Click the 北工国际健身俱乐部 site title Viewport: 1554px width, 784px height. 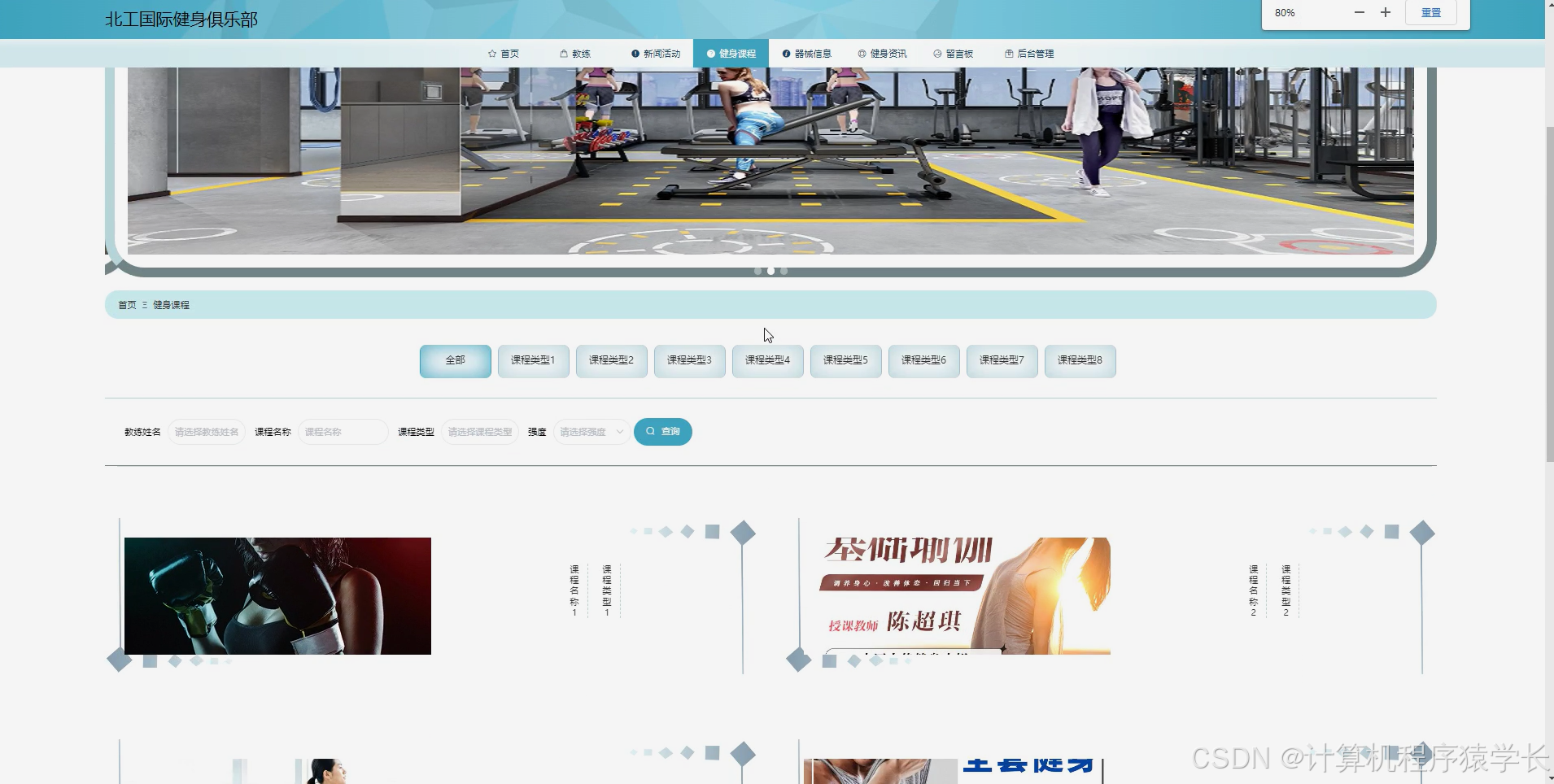tap(181, 20)
